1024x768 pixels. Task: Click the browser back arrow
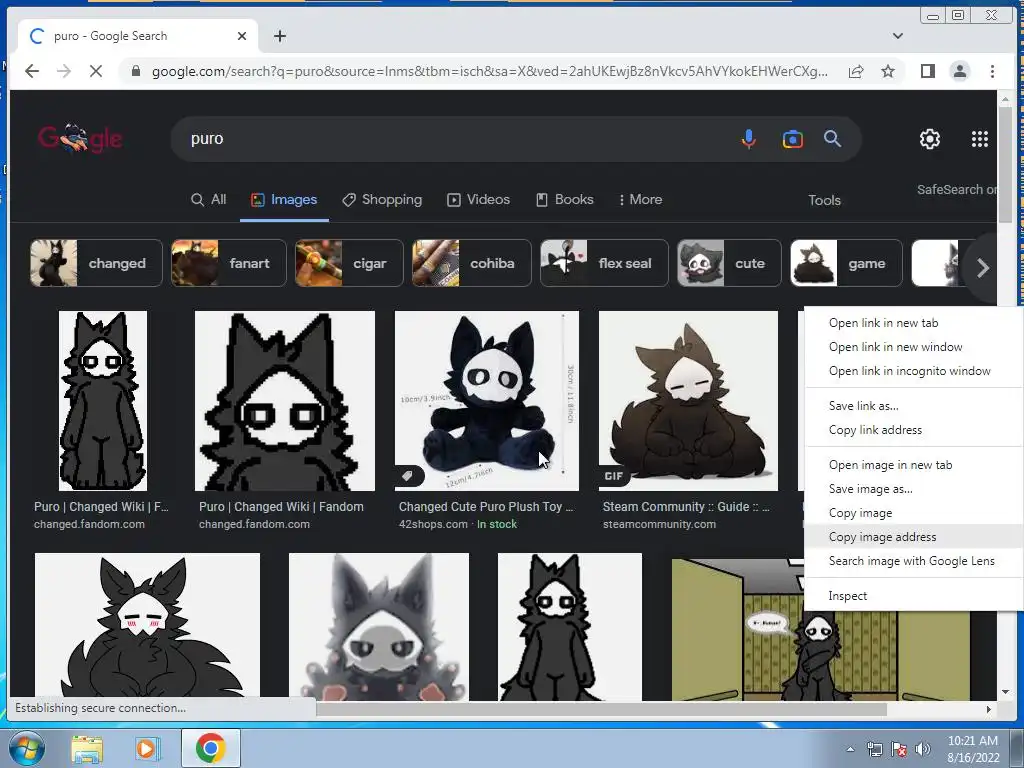pyautogui.click(x=31, y=71)
